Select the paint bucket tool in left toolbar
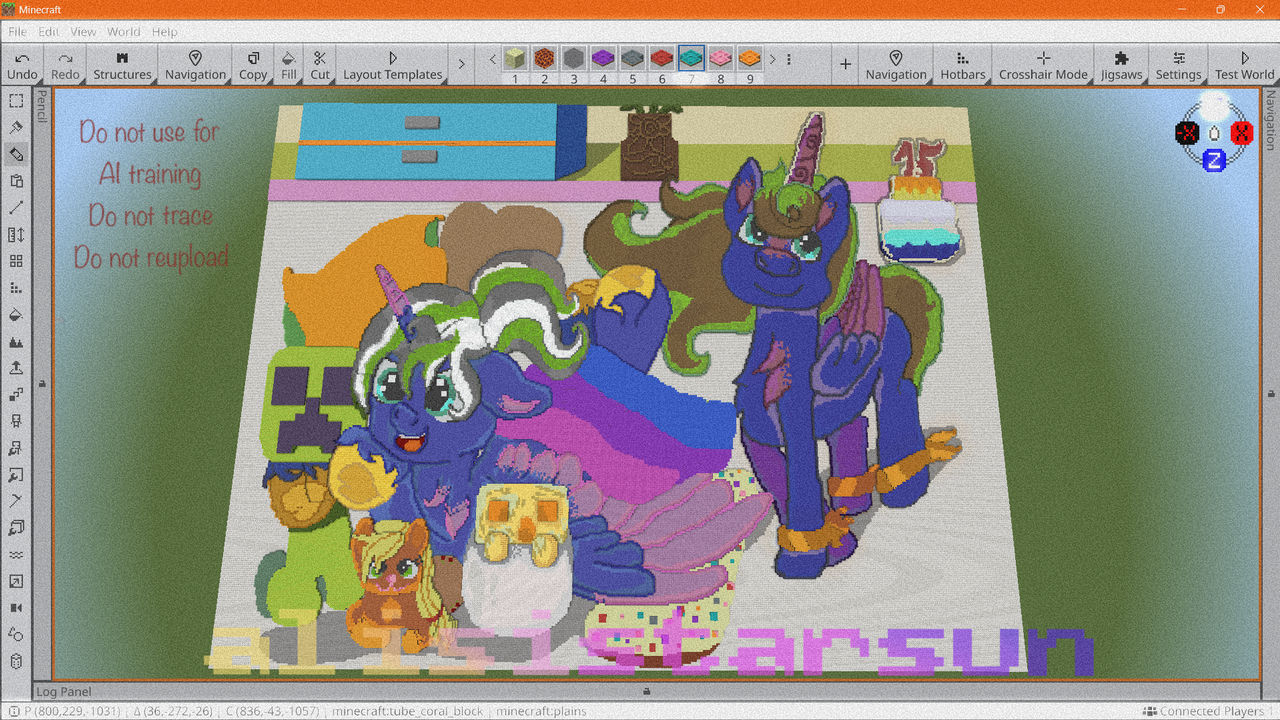Screen dimensions: 1280x720 coord(16,314)
